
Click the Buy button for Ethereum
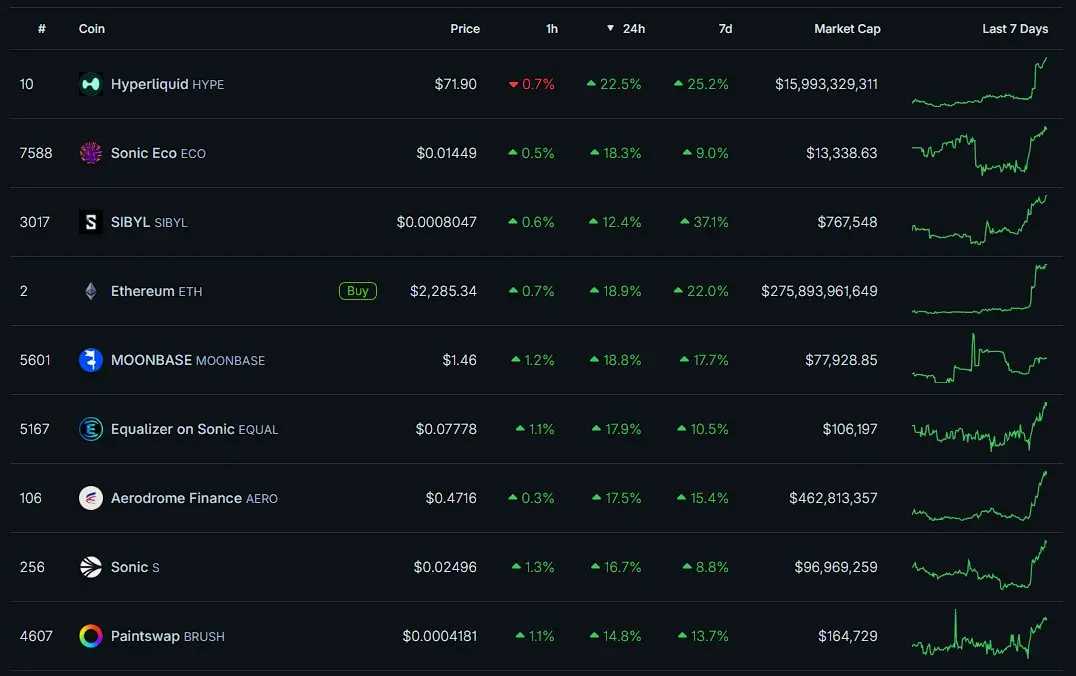(x=358, y=291)
